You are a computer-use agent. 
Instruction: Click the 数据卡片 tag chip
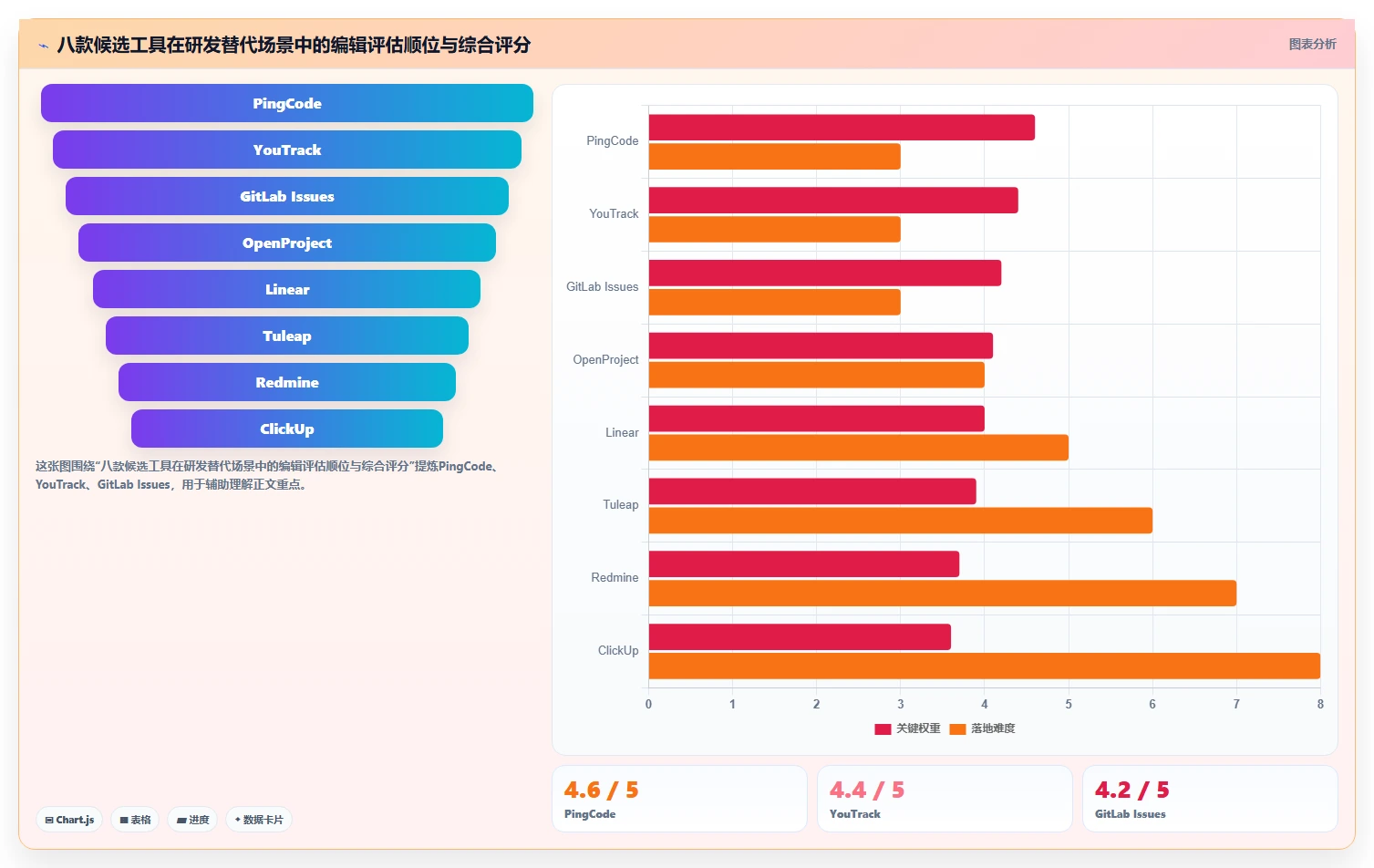coord(259,820)
